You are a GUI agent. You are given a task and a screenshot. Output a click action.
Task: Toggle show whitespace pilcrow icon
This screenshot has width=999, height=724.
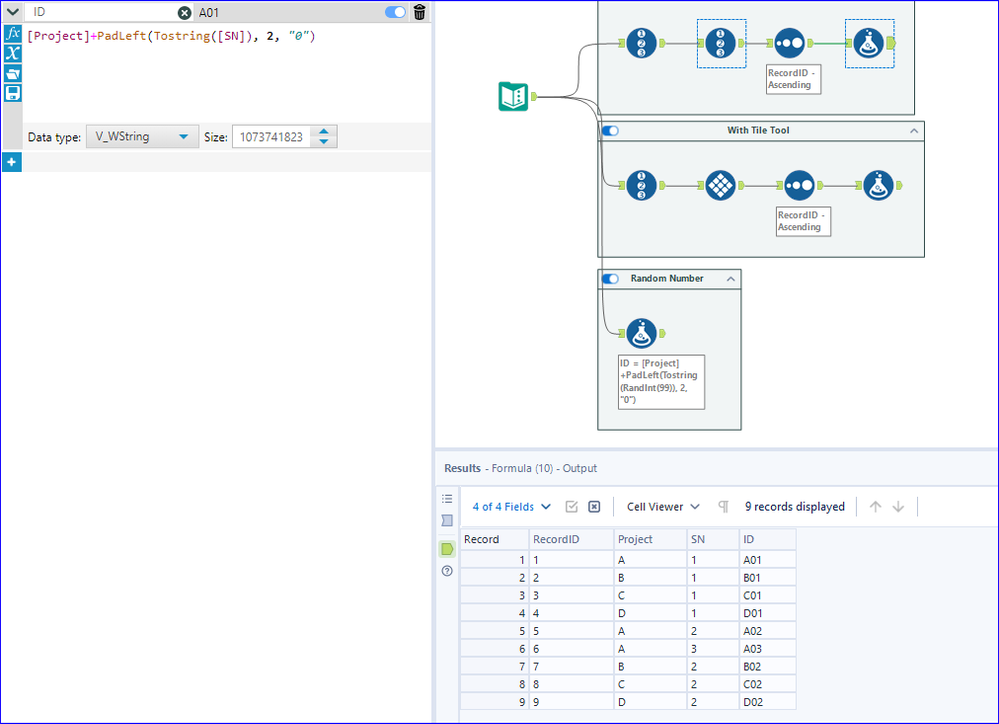723,507
